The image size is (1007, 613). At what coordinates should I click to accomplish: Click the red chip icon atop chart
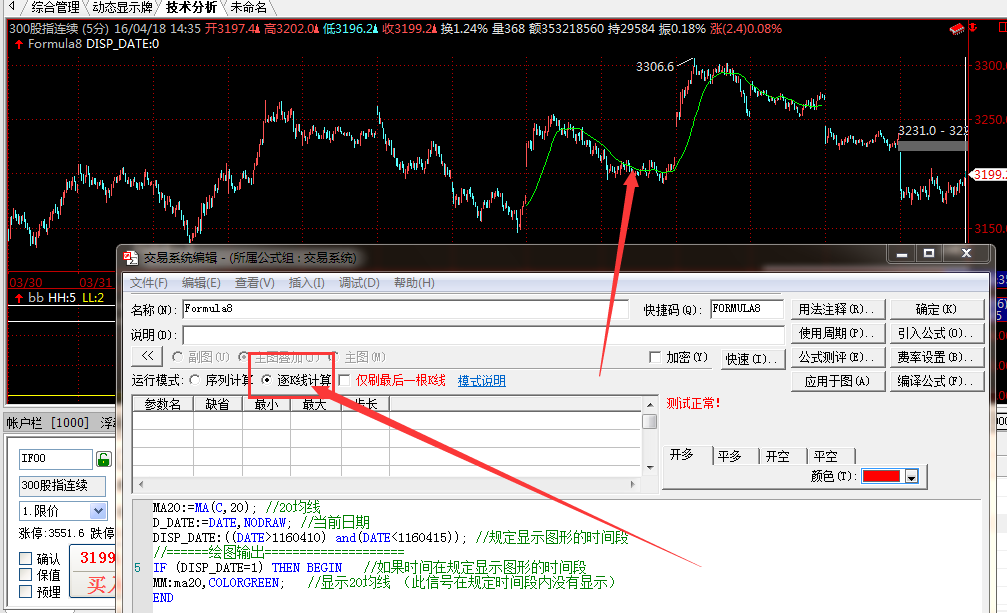point(957,29)
